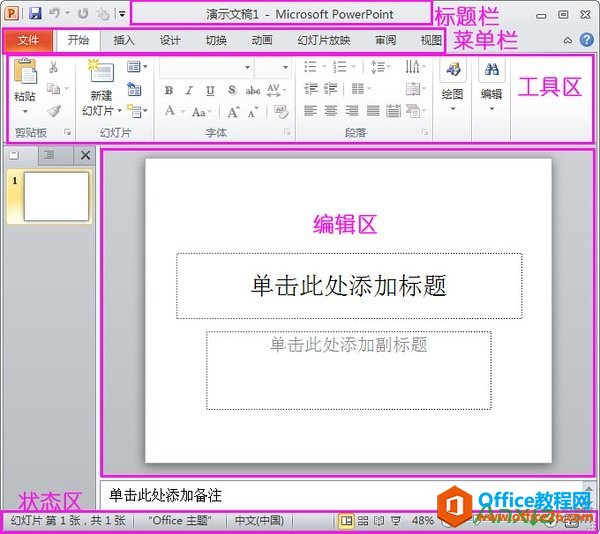Screen dimensions: 600x534
Task: Switch to the 开始 ribbon tab
Action: tap(78, 40)
